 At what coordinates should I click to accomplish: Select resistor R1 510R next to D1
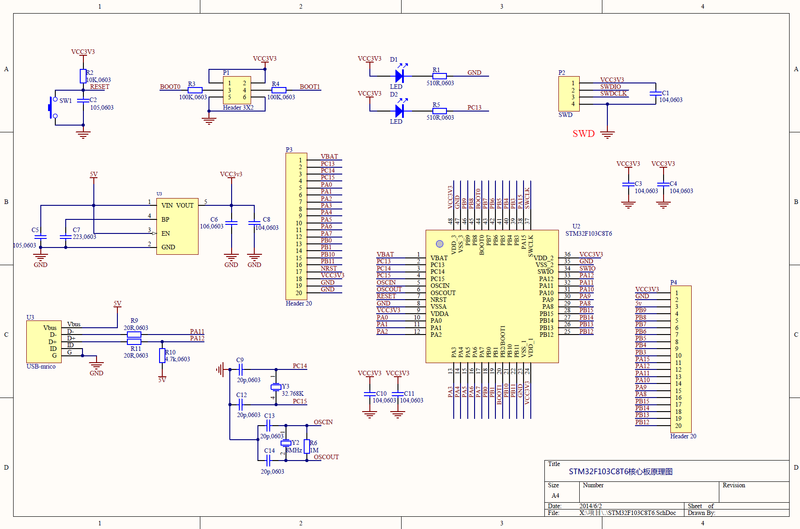click(x=439, y=76)
